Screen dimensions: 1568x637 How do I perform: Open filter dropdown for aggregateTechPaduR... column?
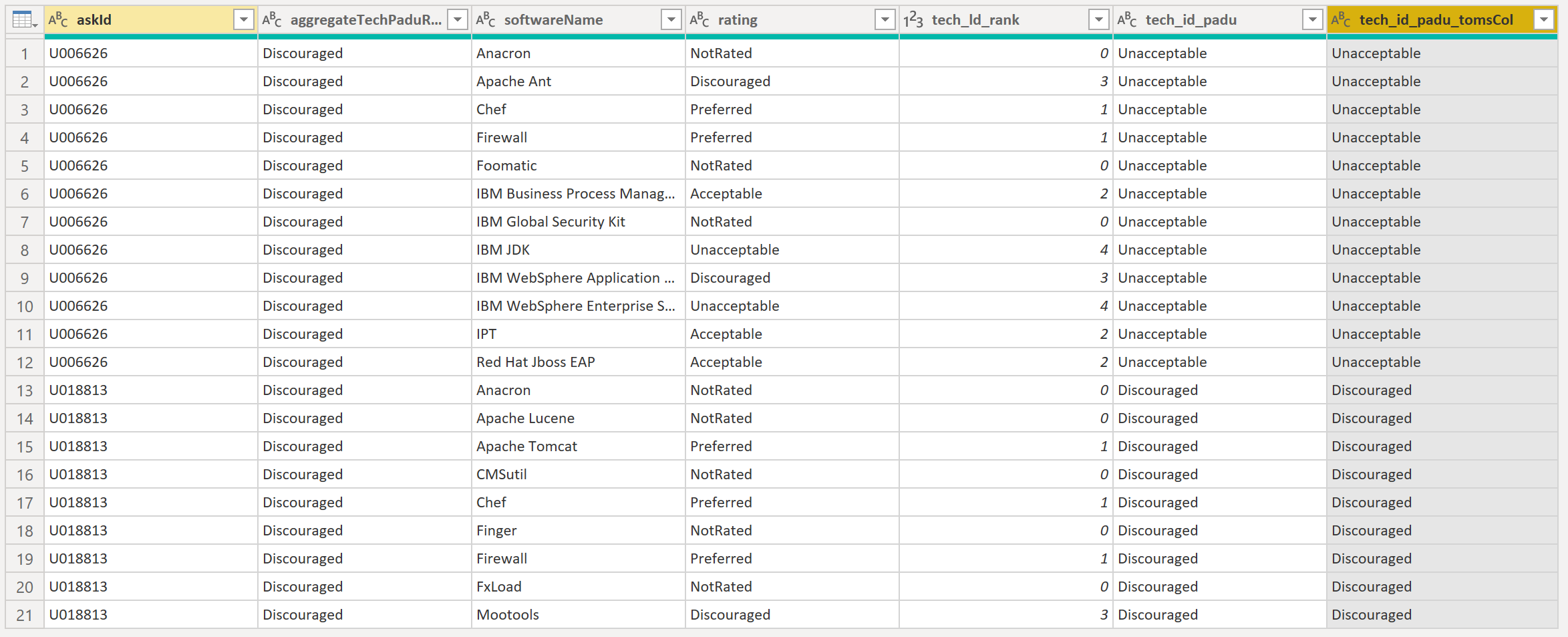click(458, 20)
